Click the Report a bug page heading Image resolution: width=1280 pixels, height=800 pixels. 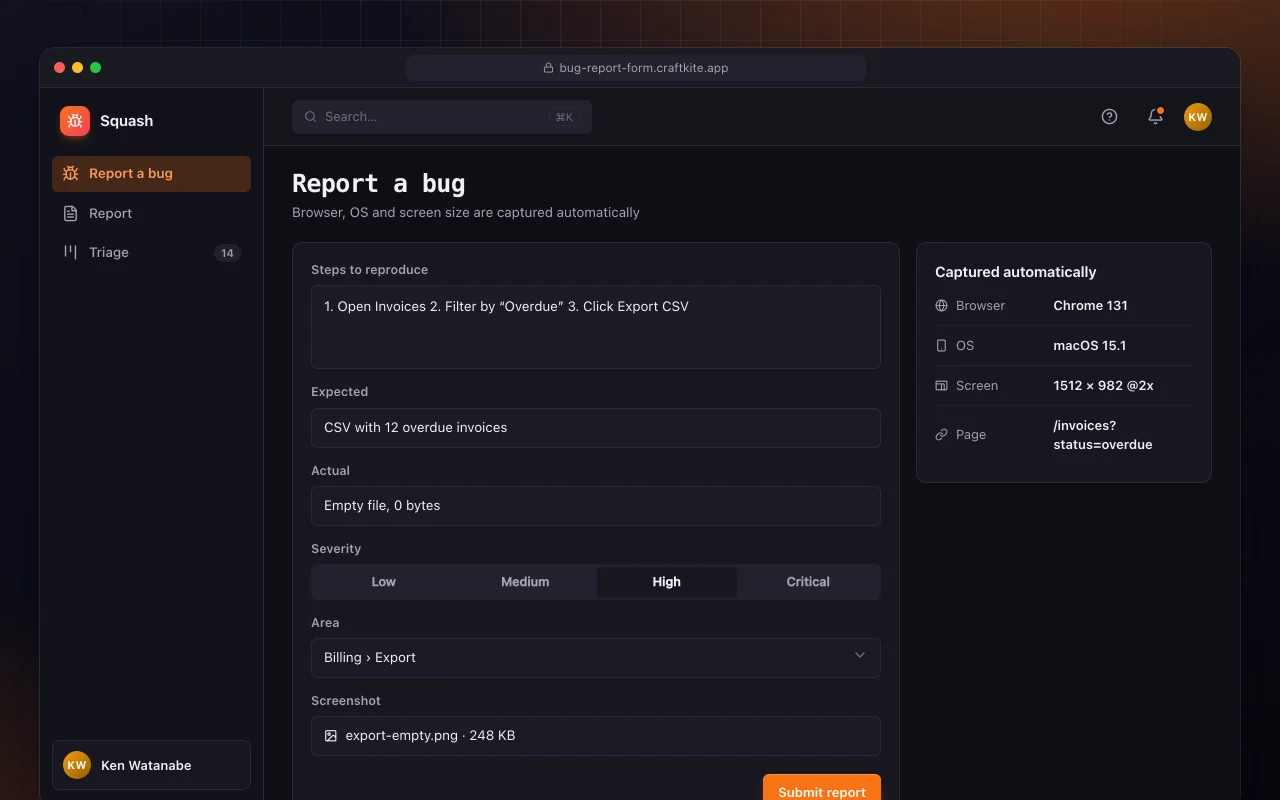point(378,184)
